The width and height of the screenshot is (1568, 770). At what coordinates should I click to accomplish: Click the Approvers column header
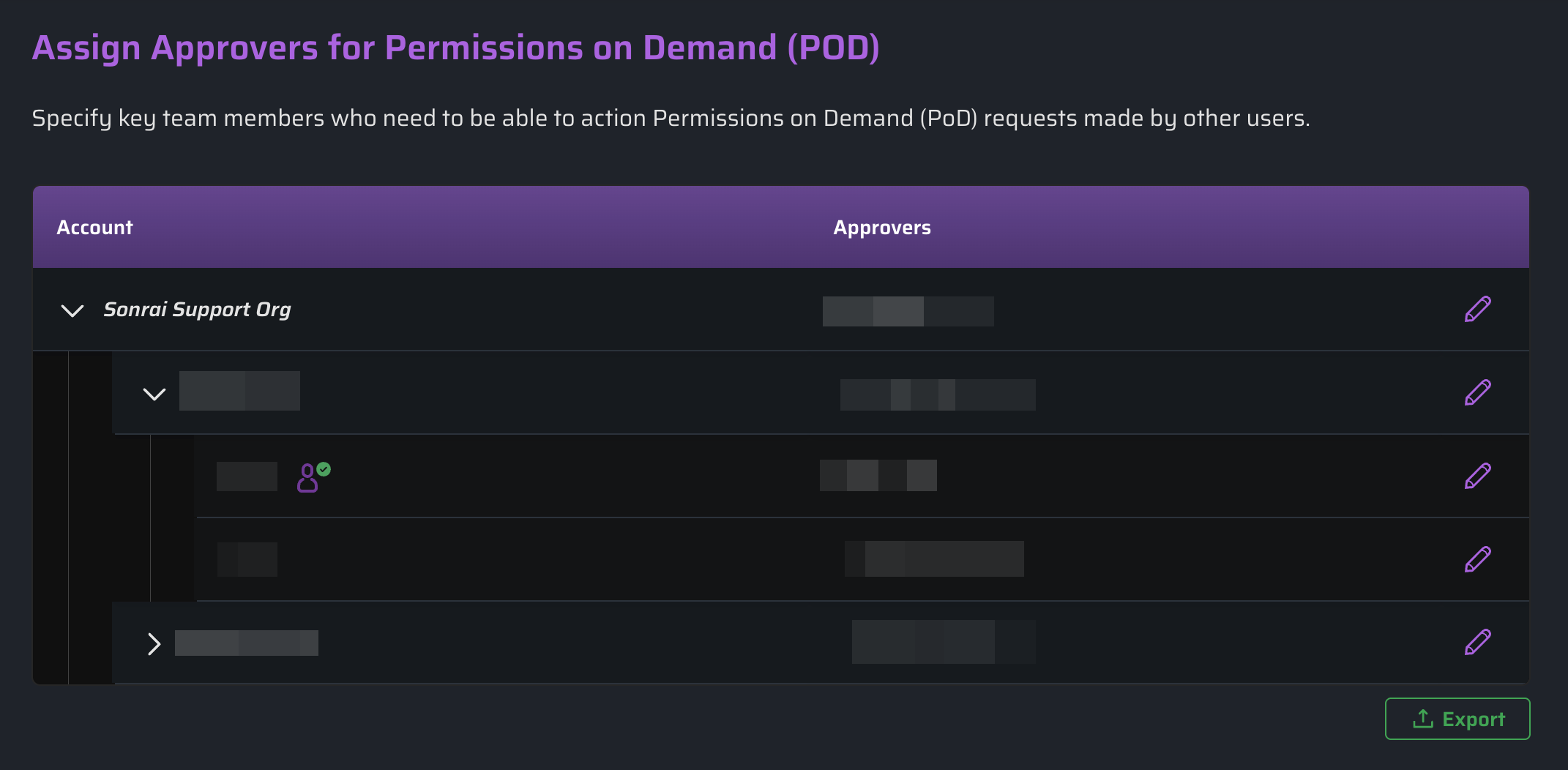[x=881, y=228]
